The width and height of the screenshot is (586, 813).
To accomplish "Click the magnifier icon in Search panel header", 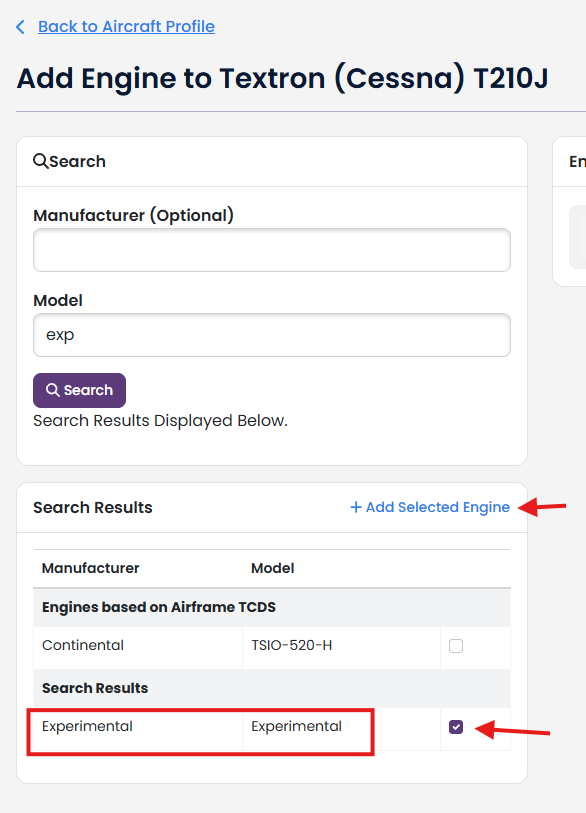I will (40, 161).
